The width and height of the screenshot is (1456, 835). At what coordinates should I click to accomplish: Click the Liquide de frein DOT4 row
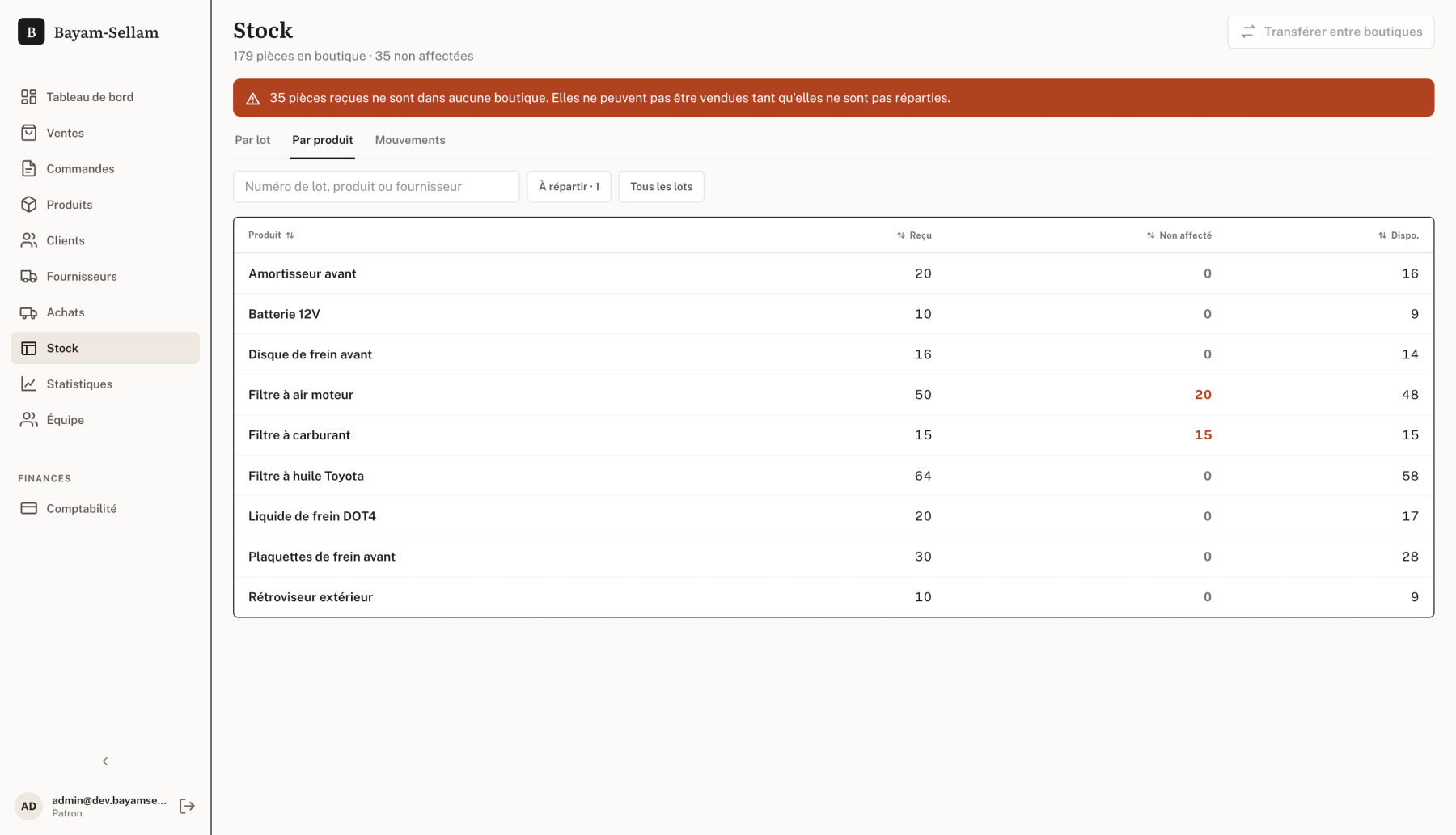click(x=833, y=516)
